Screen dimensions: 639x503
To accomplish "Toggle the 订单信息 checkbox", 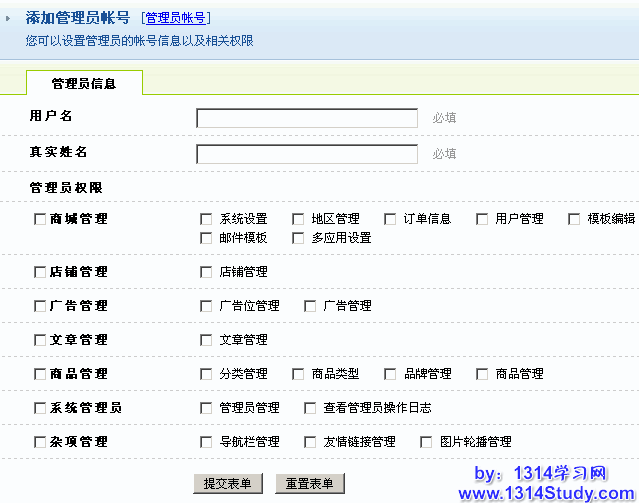I will (x=390, y=219).
